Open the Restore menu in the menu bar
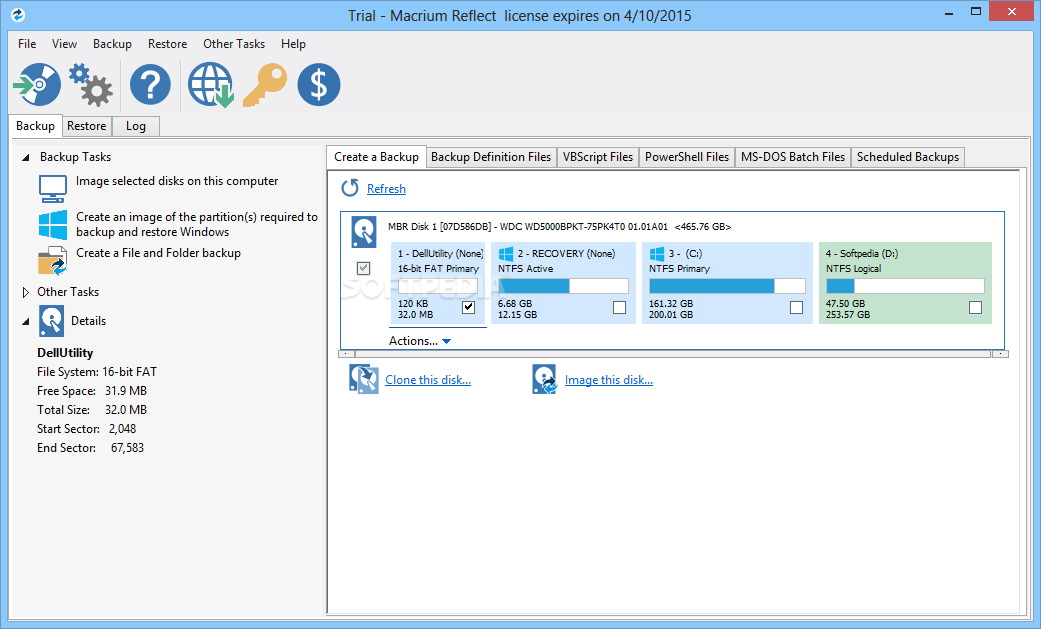The height and width of the screenshot is (629, 1041). [x=167, y=44]
